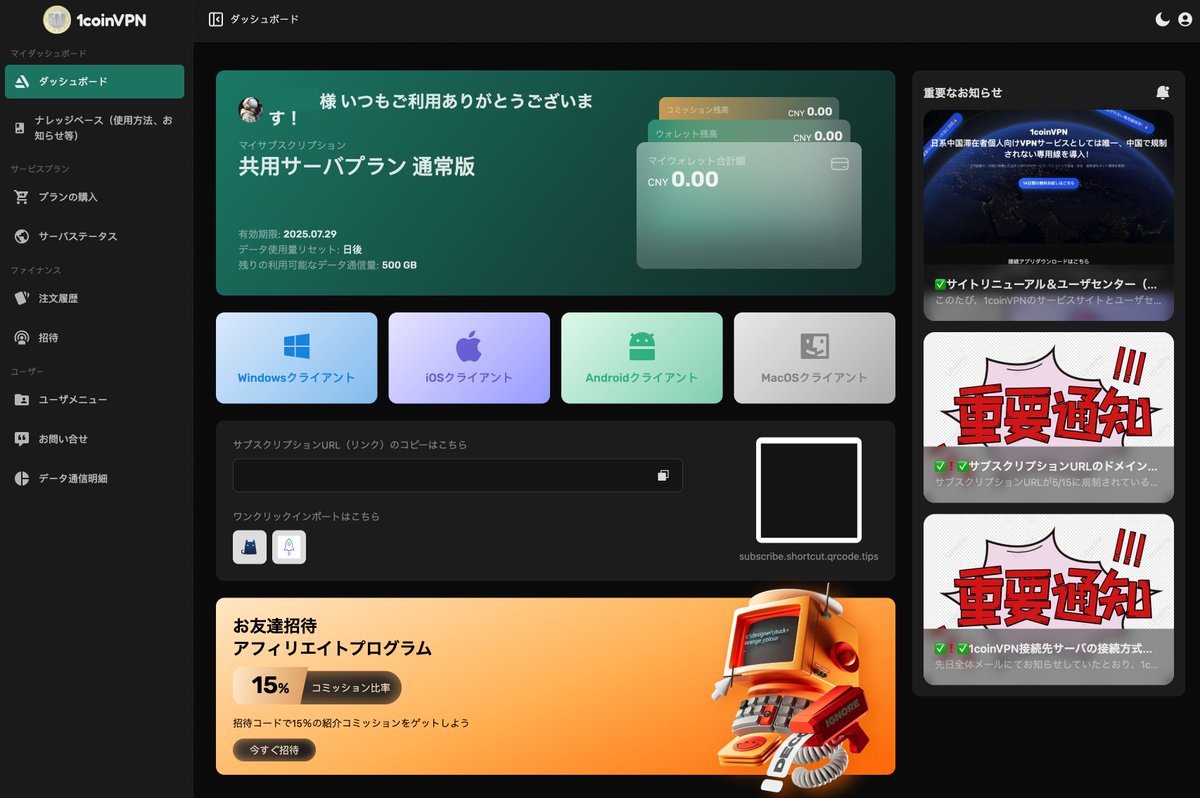The height and width of the screenshot is (798, 1200).
Task: Copy subscription URL with the copy icon
Action: point(663,476)
